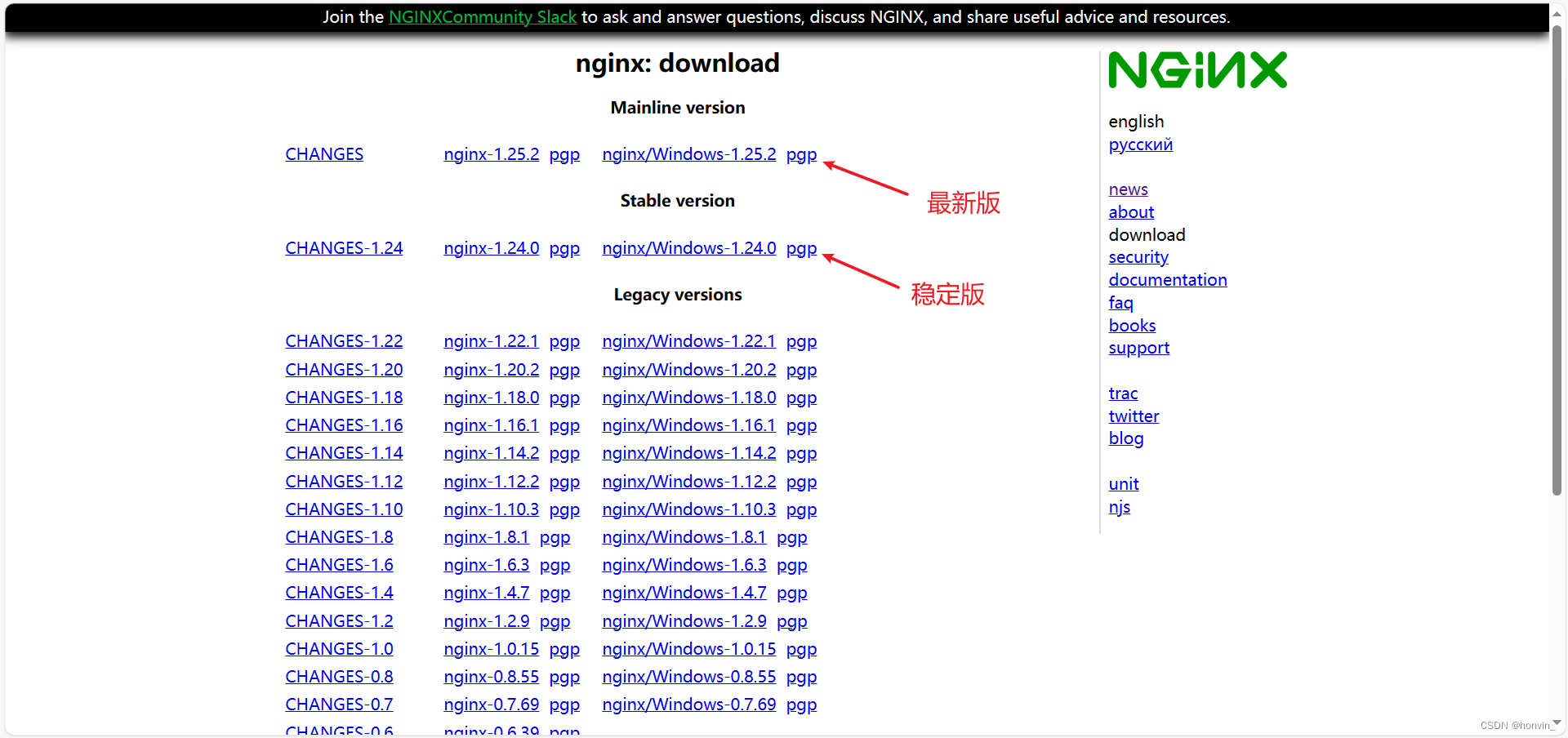Download nginx-1.6.3 source
The image size is (1568, 738).
487,565
